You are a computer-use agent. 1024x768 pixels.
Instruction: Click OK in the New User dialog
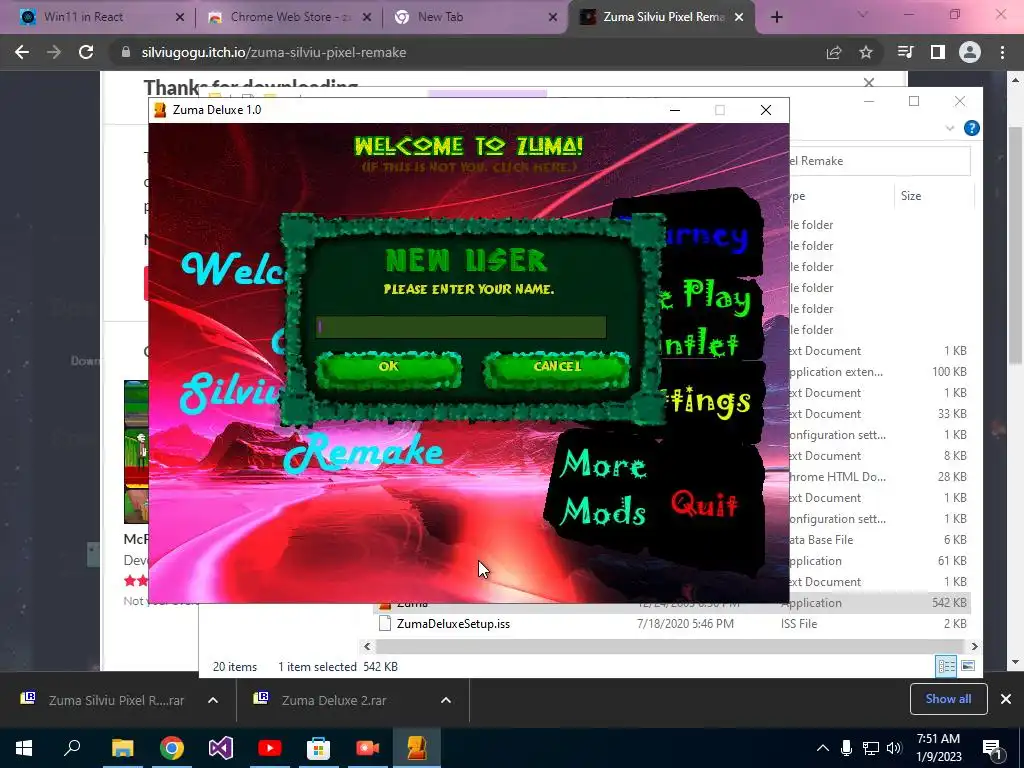point(389,368)
